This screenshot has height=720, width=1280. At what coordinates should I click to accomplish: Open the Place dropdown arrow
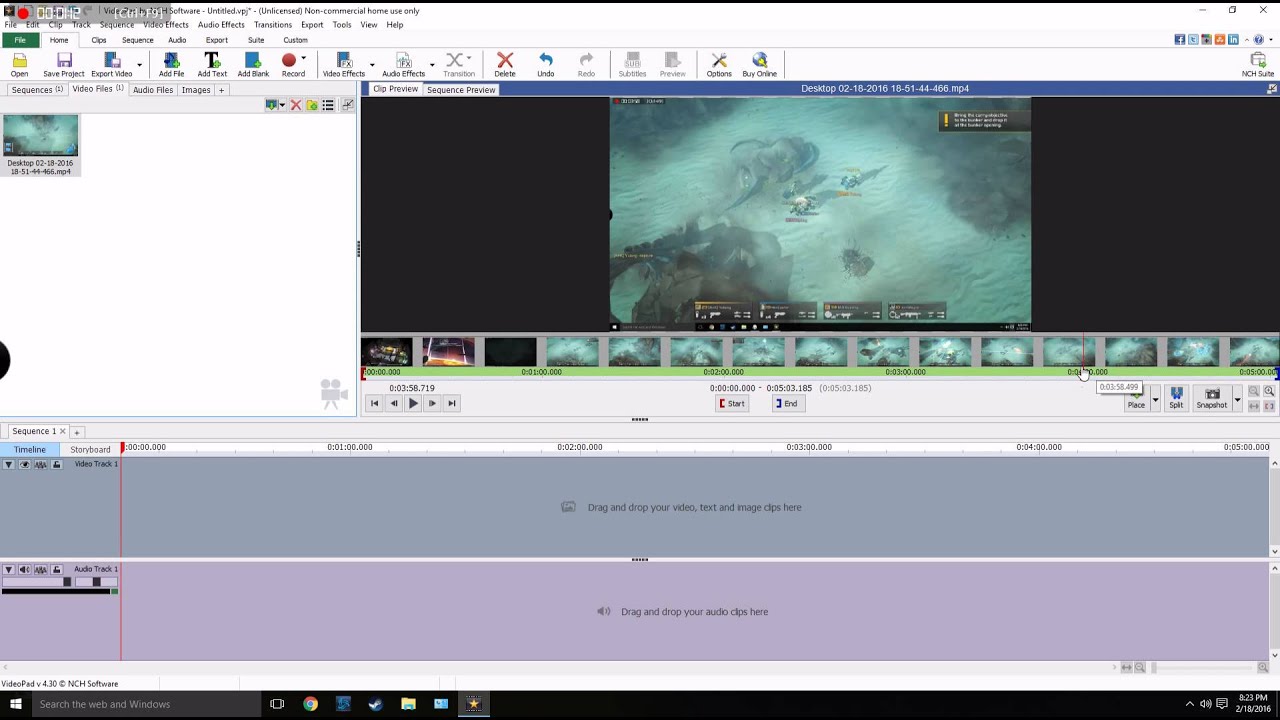point(1155,400)
